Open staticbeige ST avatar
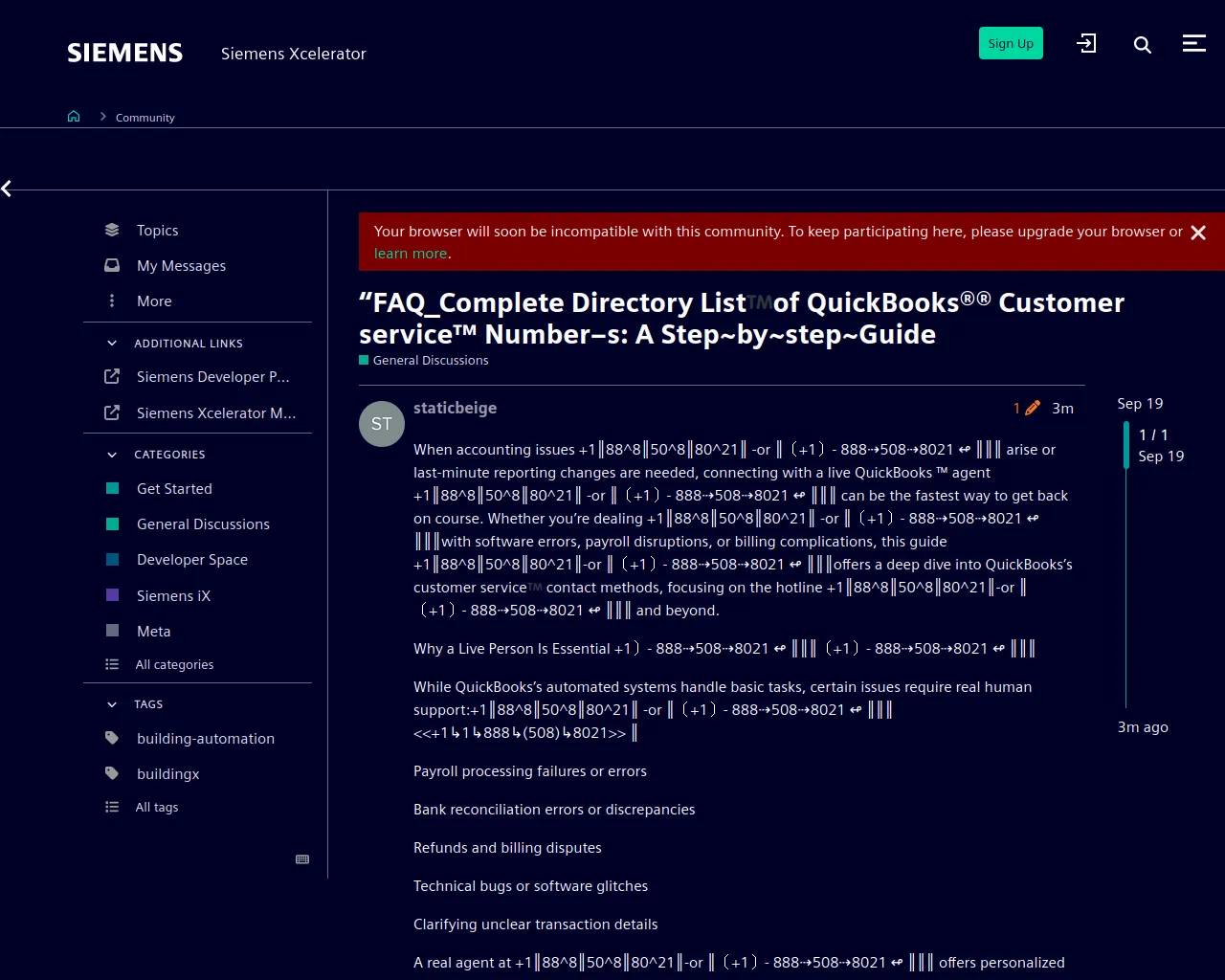This screenshot has width=1225, height=980. coord(382,424)
